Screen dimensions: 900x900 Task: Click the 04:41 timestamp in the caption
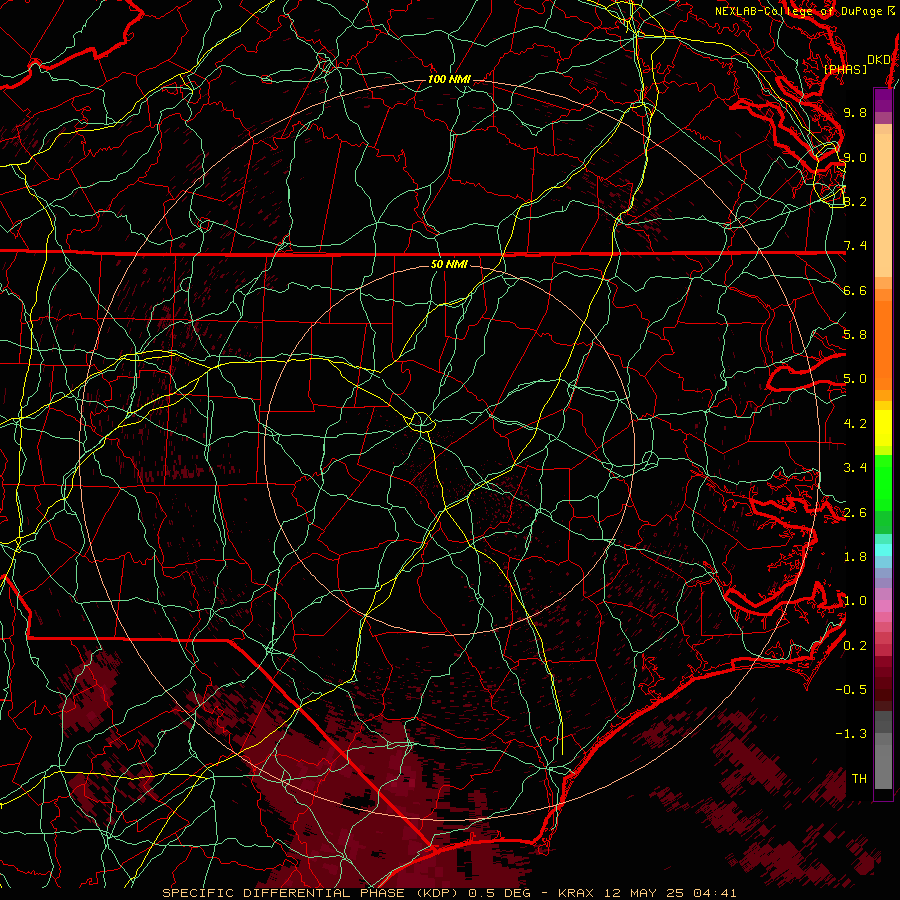(x=715, y=893)
